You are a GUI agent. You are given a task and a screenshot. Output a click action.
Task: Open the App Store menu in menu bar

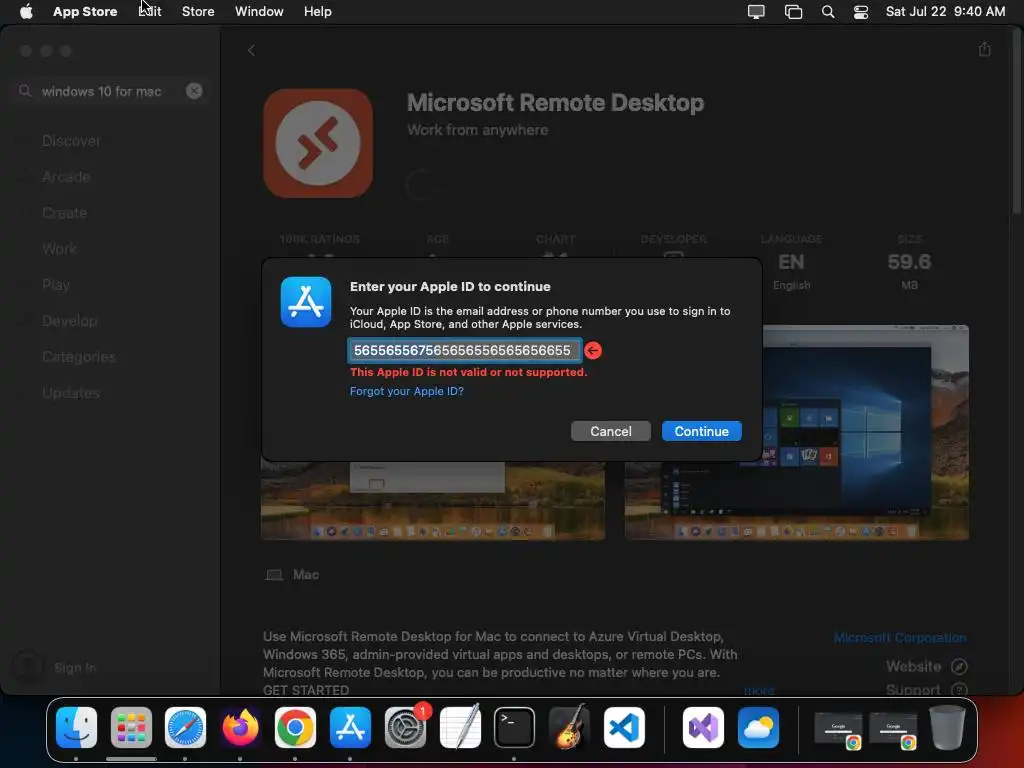coord(85,11)
